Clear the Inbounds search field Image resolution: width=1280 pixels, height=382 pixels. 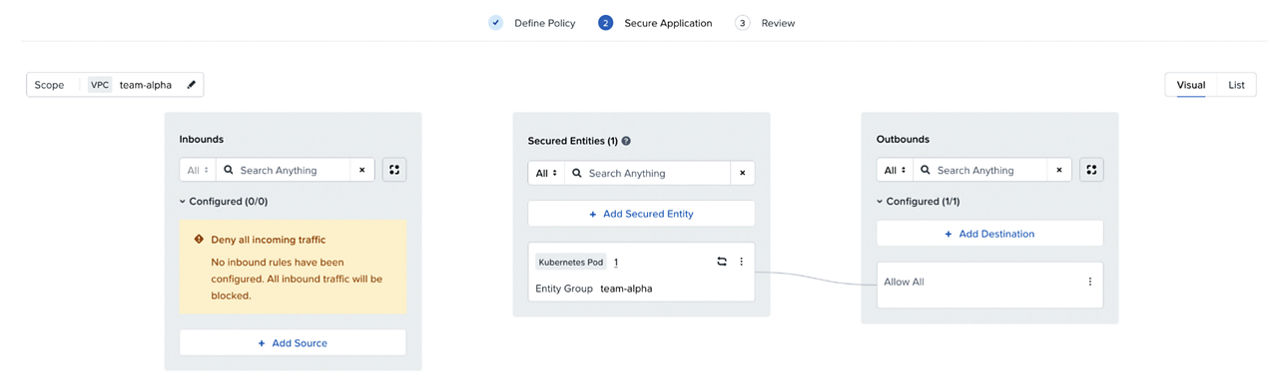(362, 170)
